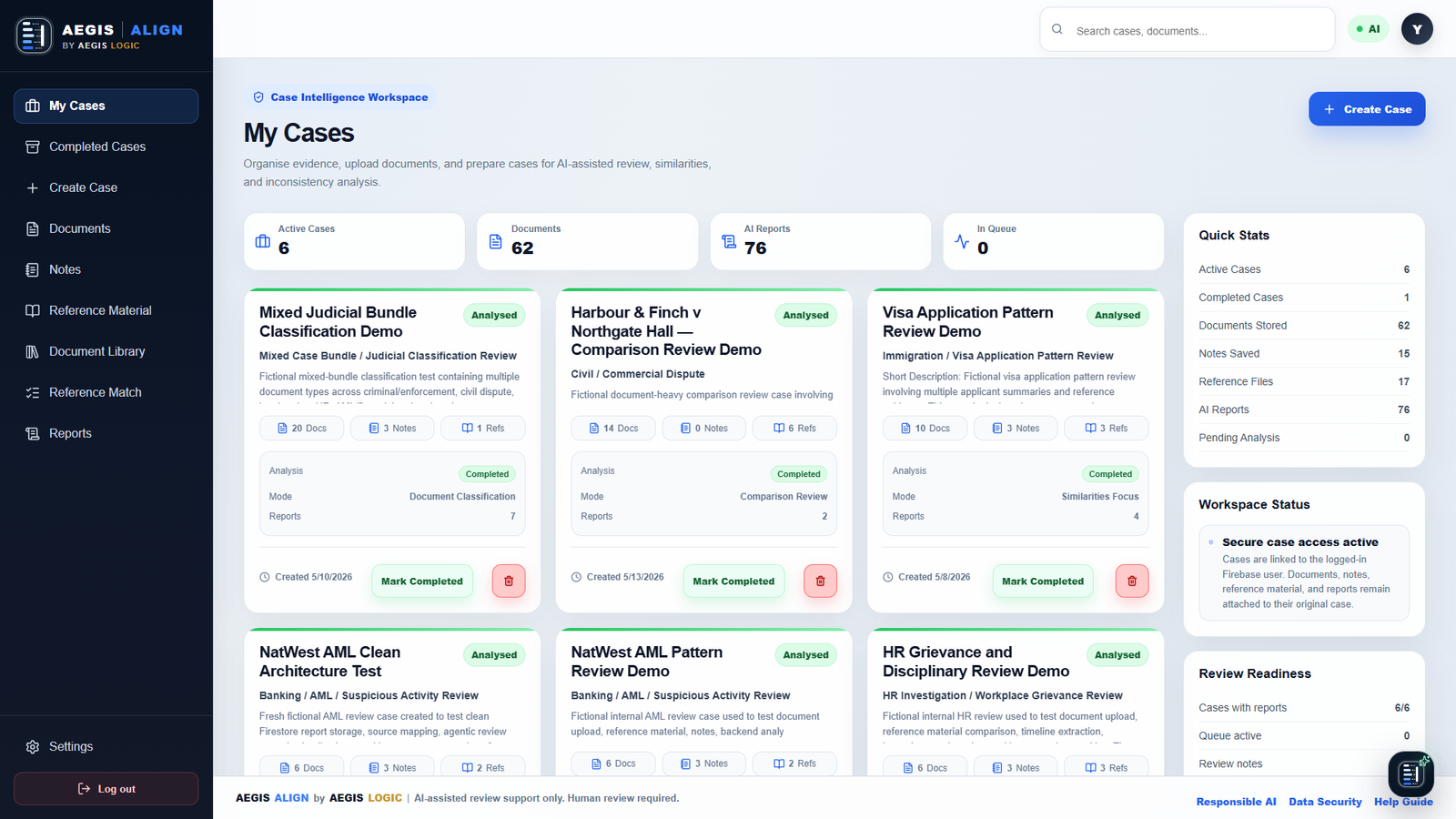Viewport: 1456px width, 819px height.
Task: Open HR Grievance and Disciplinary Review title
Action: pyautogui.click(x=976, y=662)
